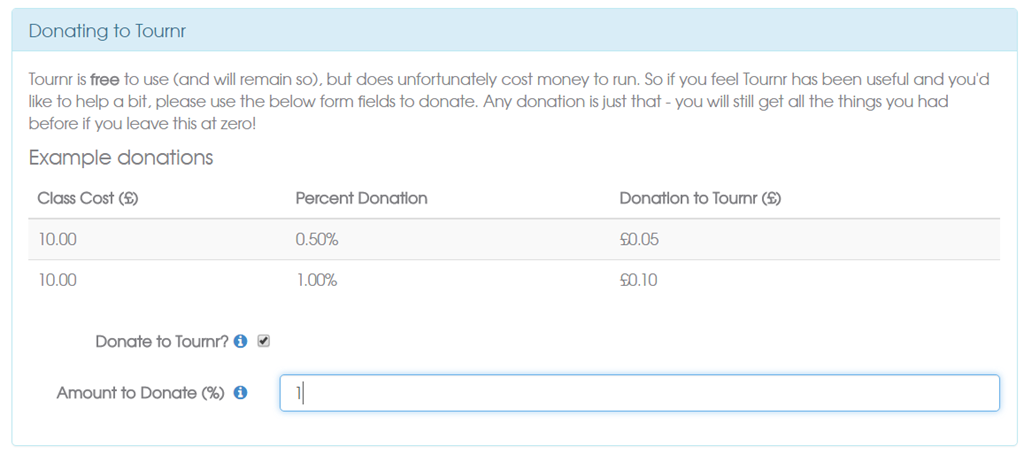The image size is (1024, 454).
Task: Click the £0.10 donation amount cell
Action: [638, 281]
